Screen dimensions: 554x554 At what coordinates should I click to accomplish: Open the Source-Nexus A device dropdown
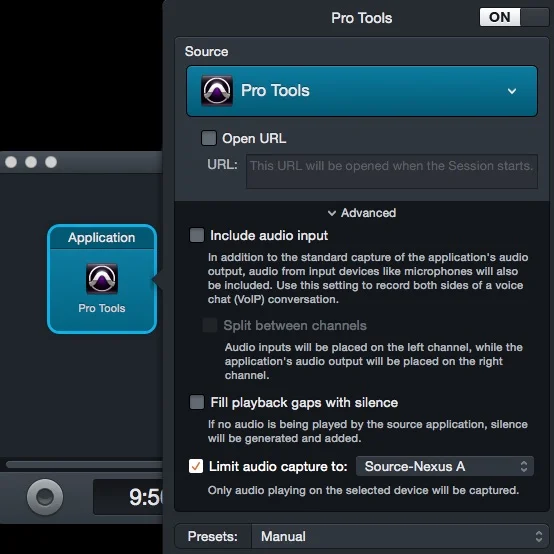coord(445,466)
